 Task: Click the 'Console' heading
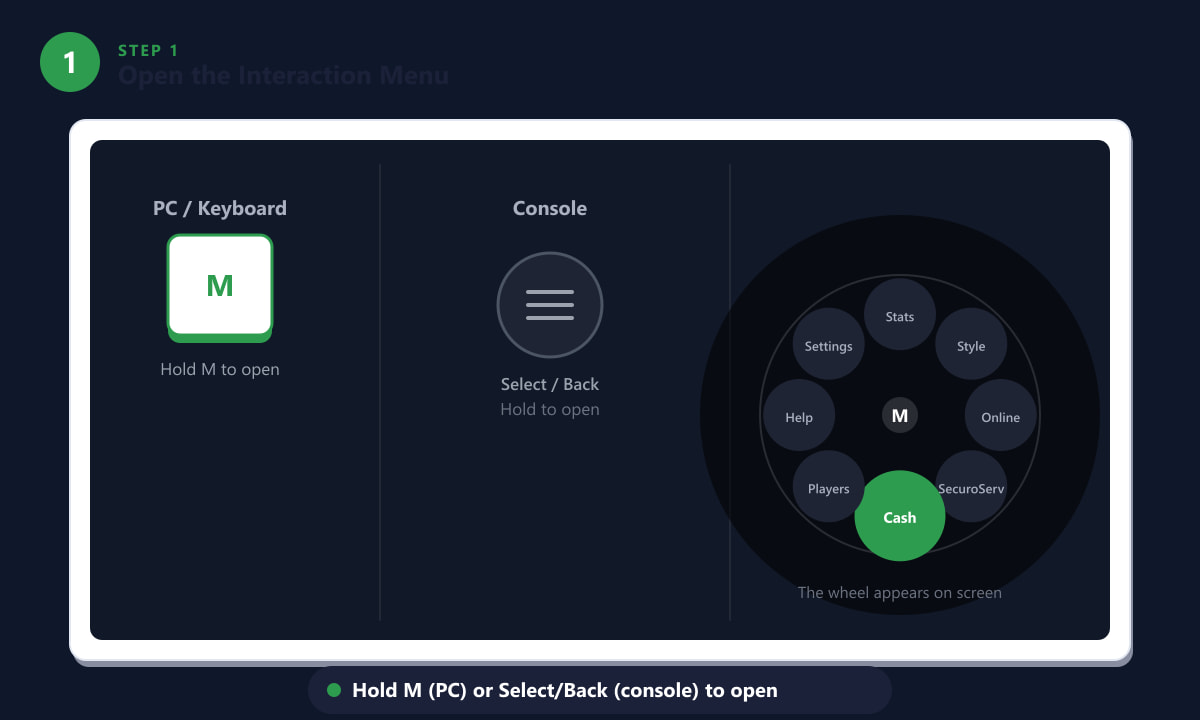[x=550, y=208]
